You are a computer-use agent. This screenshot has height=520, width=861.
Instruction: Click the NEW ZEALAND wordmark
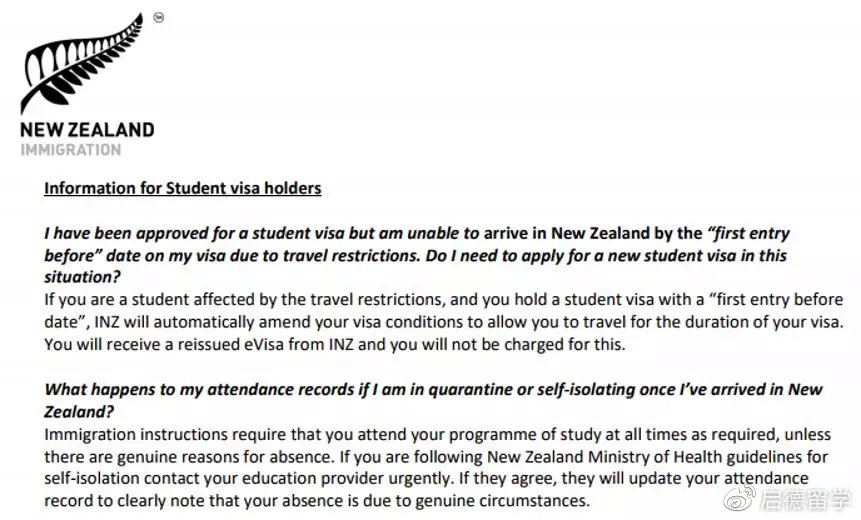point(87,130)
